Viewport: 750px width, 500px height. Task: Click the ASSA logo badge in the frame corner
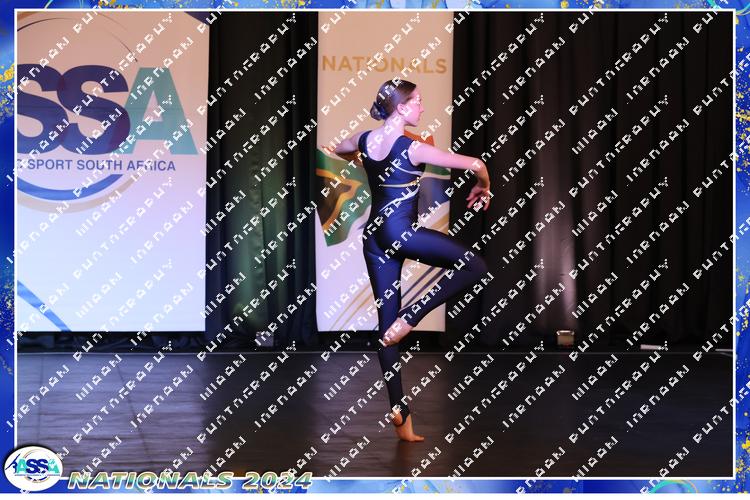click(x=33, y=469)
